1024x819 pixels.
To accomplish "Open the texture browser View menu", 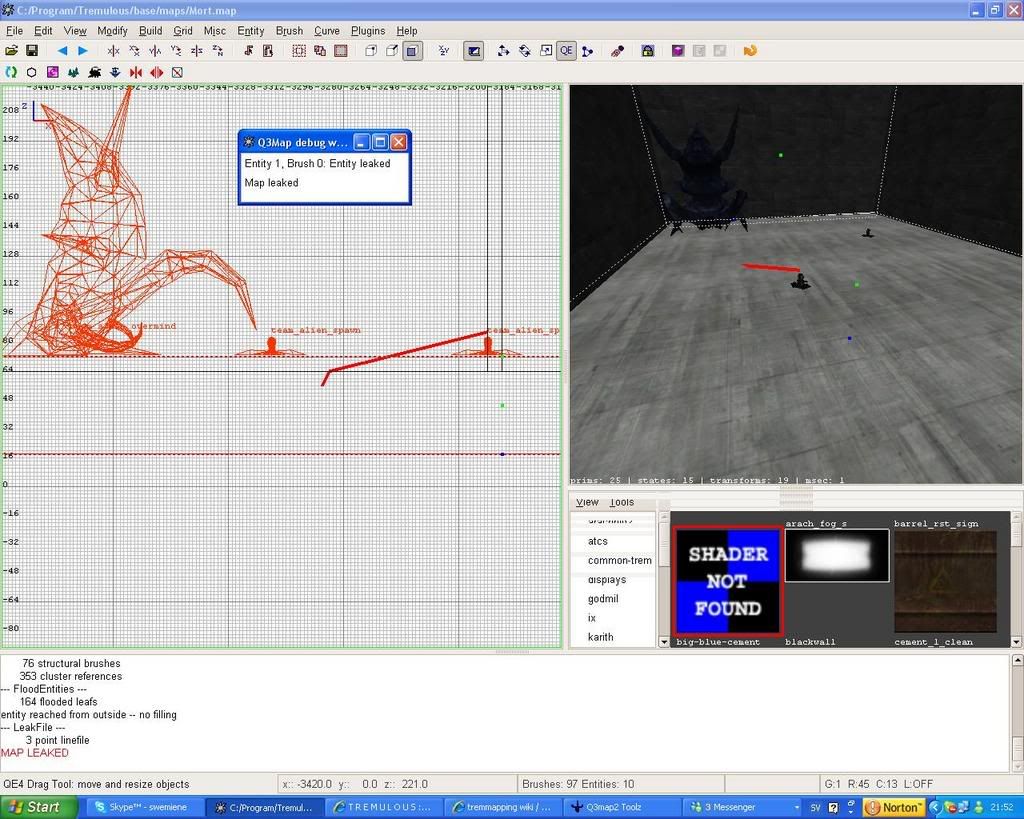I will click(587, 502).
